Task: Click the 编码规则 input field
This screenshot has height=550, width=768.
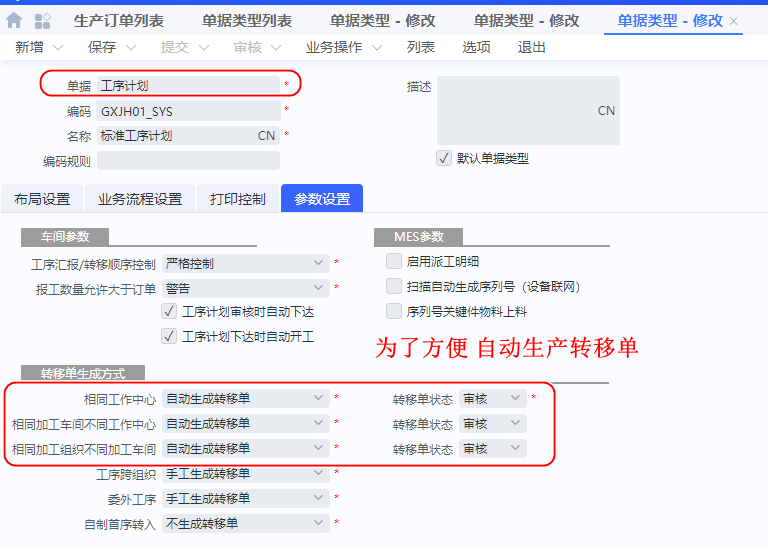Action: point(188,161)
